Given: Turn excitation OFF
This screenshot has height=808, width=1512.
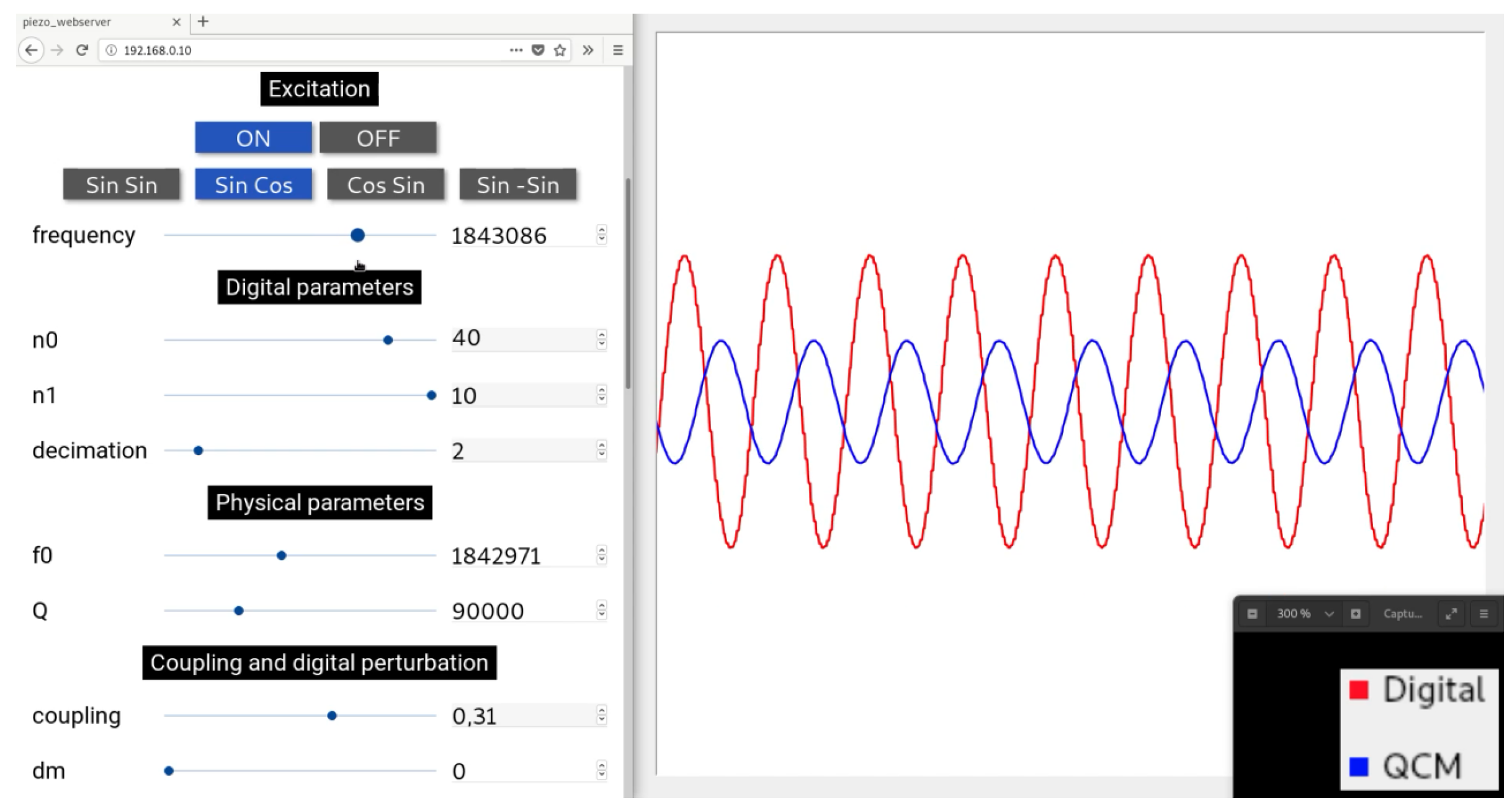Looking at the screenshot, I should click(x=378, y=138).
